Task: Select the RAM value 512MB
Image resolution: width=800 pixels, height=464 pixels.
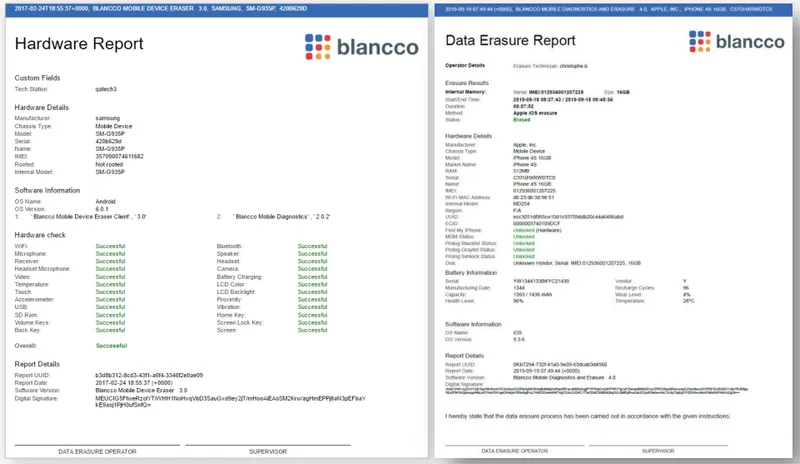Action: tap(521, 171)
